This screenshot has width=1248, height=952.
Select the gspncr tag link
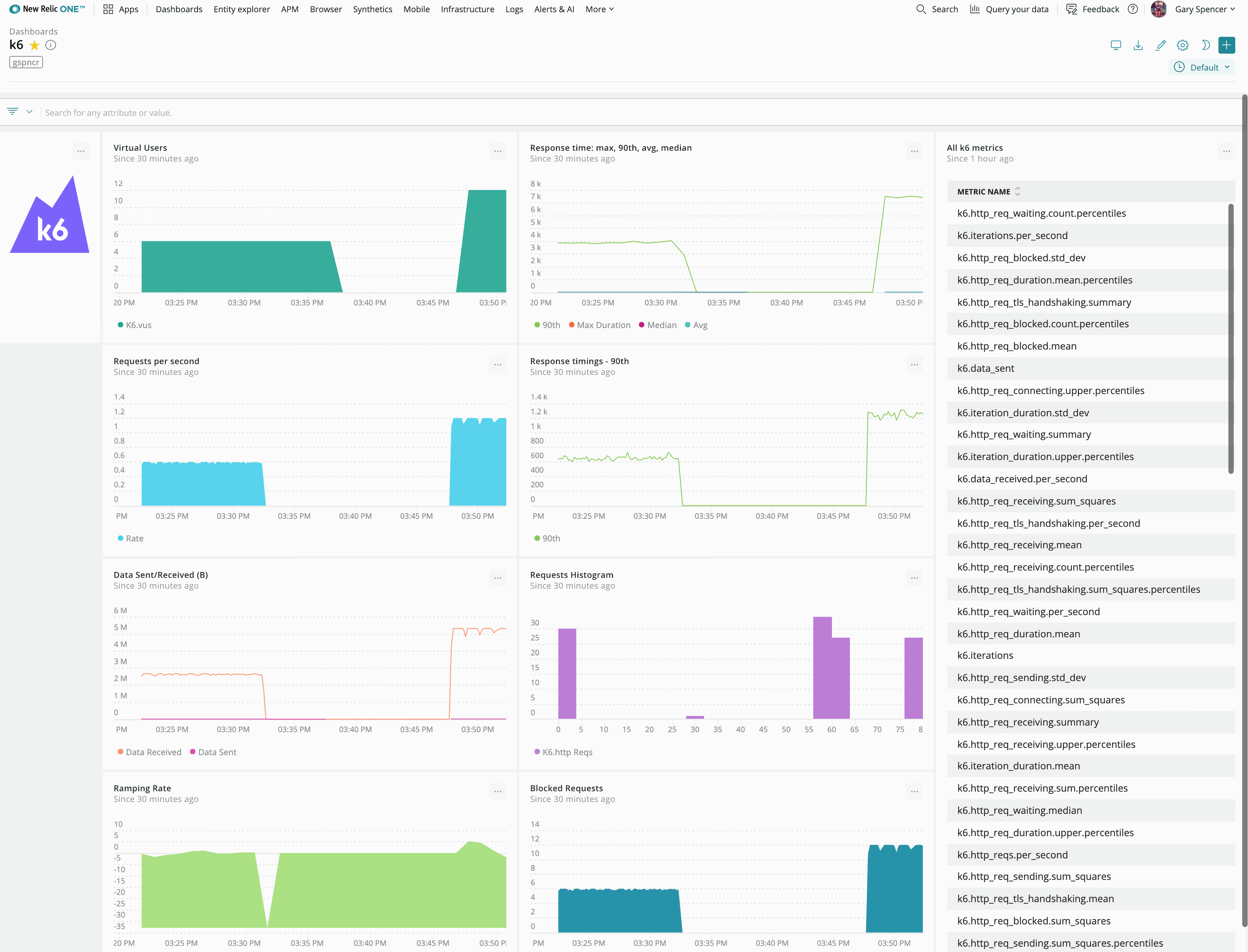tap(25, 62)
